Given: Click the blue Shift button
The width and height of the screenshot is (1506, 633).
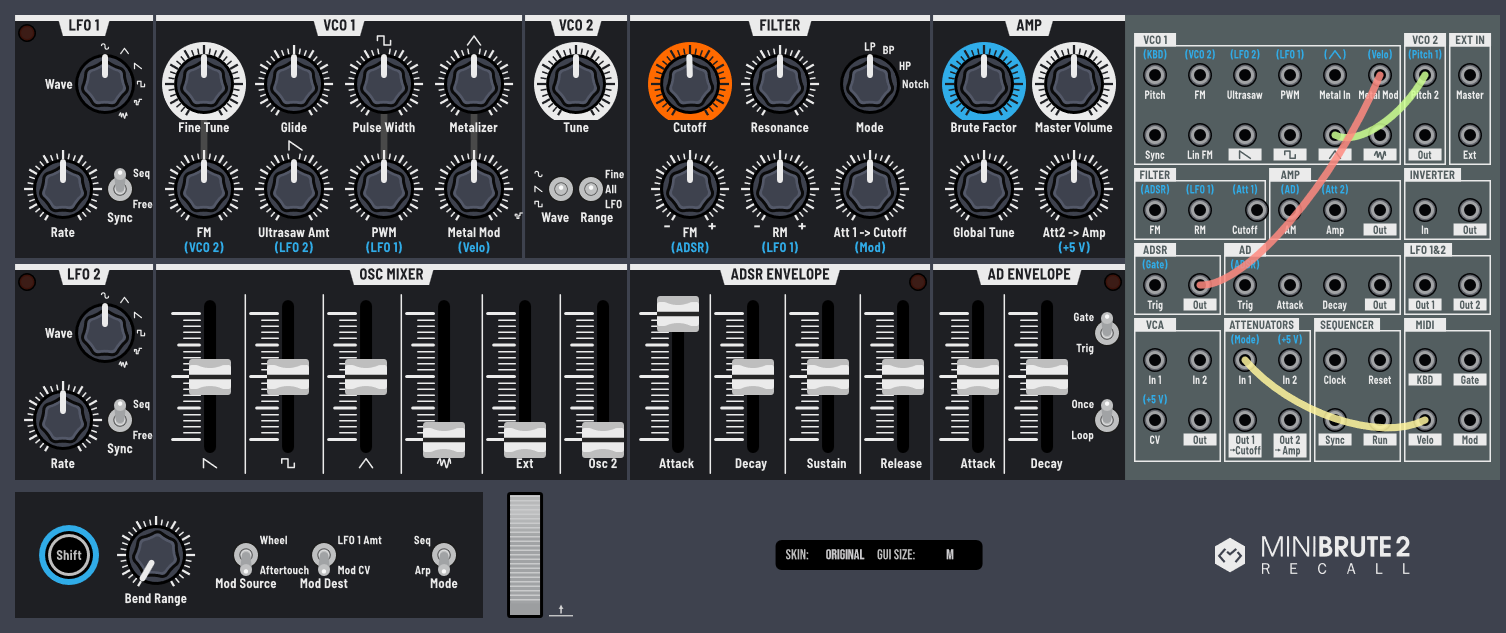Looking at the screenshot, I should click(x=69, y=555).
